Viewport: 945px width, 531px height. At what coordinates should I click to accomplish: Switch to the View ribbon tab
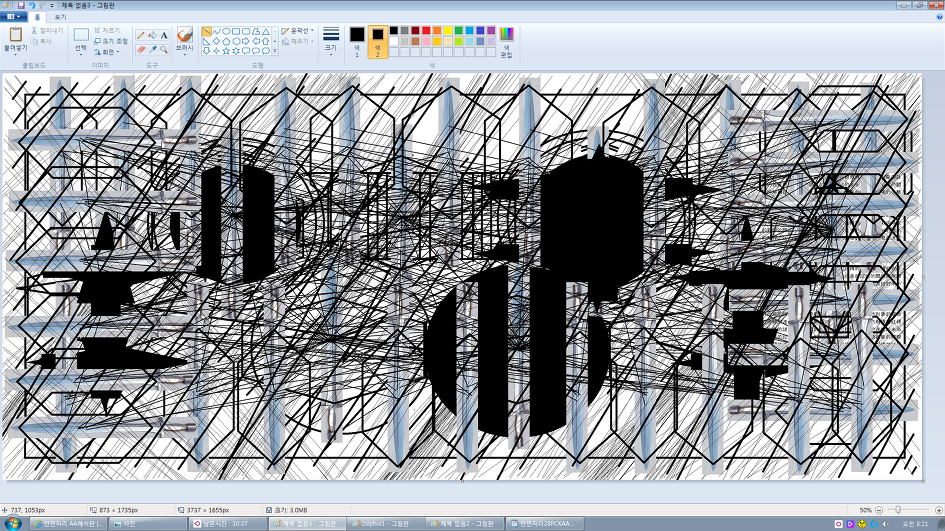coord(60,17)
